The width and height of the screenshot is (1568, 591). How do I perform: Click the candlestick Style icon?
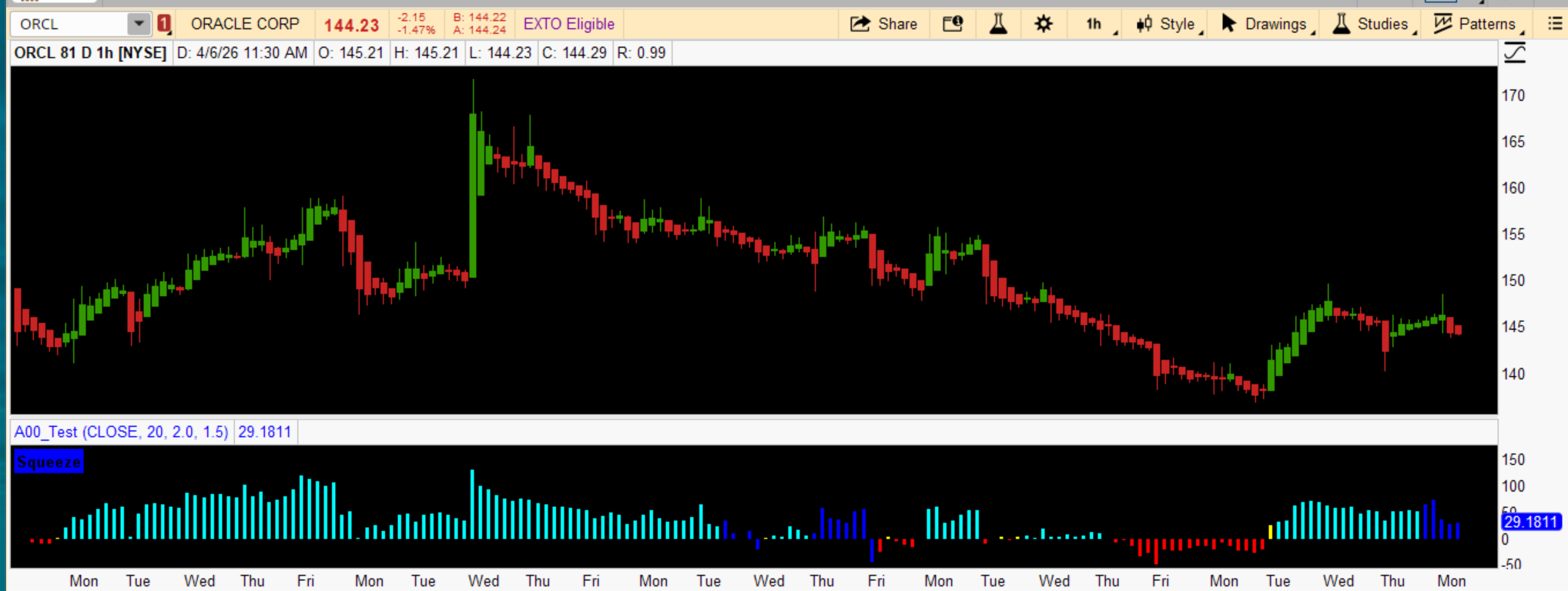[x=1144, y=24]
